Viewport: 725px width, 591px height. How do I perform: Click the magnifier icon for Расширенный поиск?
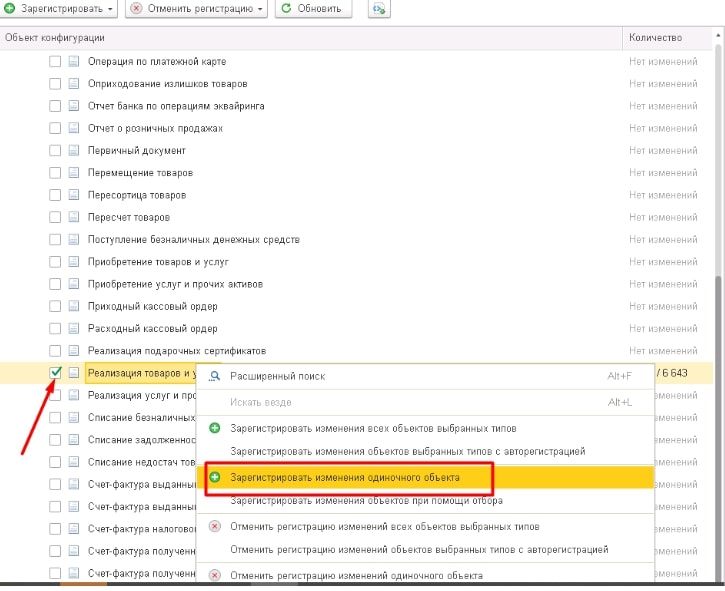pos(214,376)
